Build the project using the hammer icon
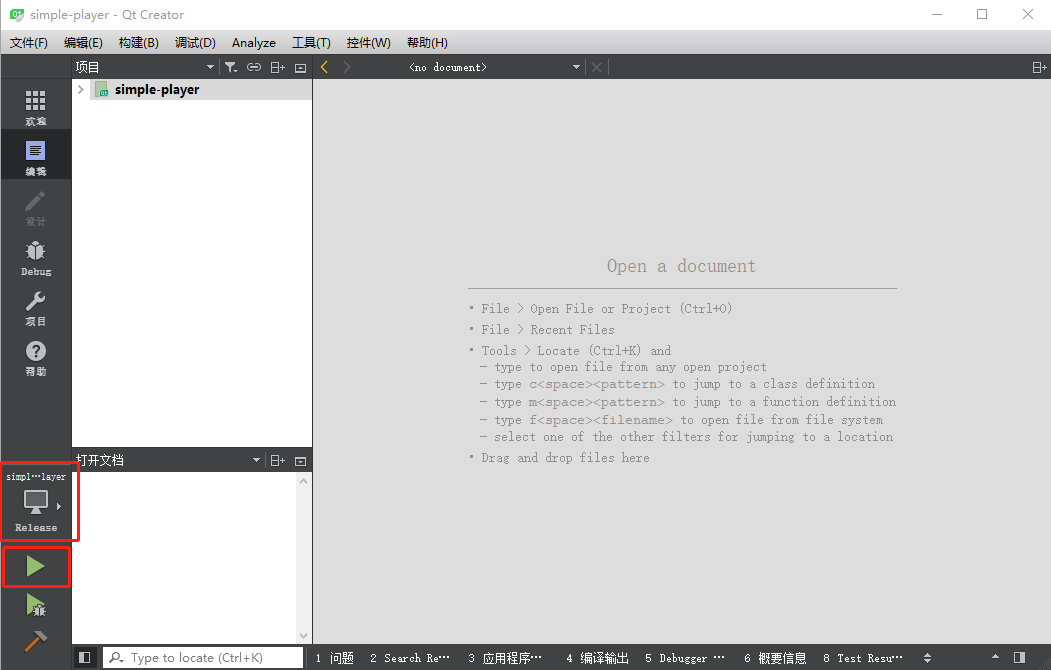Image resolution: width=1051 pixels, height=670 pixels. [x=36, y=642]
